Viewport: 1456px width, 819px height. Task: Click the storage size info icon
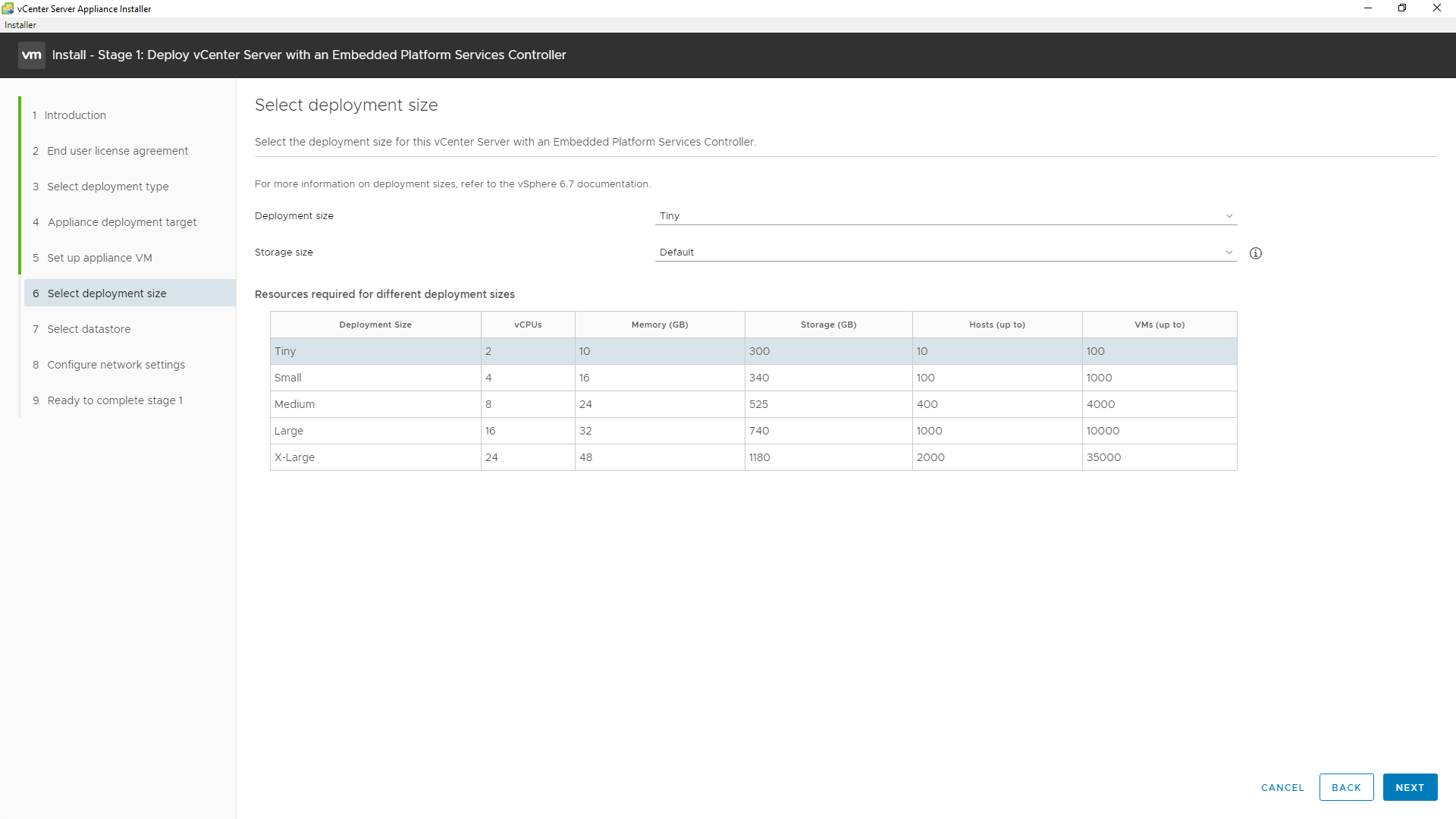tap(1256, 253)
